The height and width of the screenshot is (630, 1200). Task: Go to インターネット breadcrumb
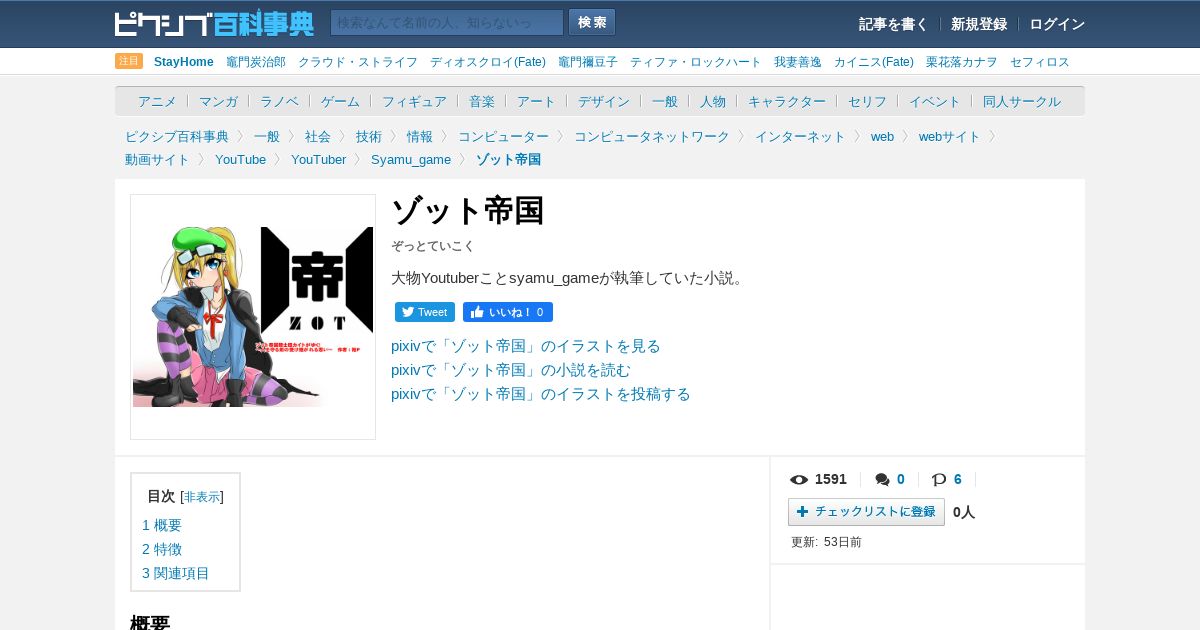tap(800, 136)
